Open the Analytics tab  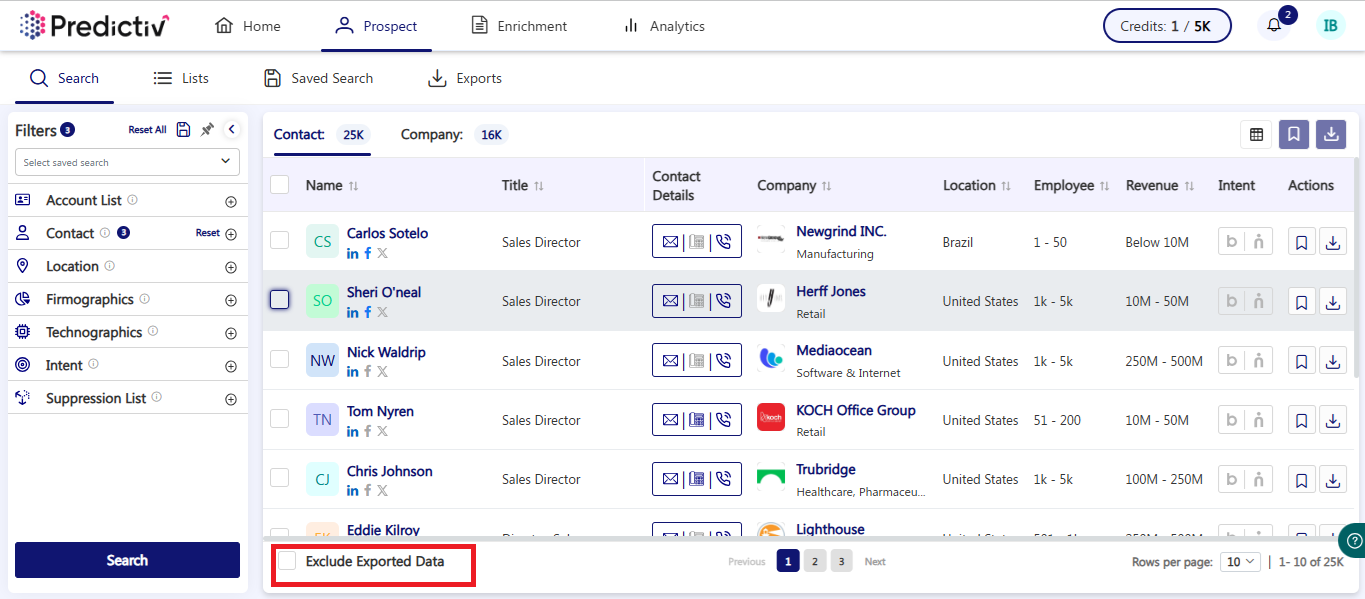coord(663,26)
